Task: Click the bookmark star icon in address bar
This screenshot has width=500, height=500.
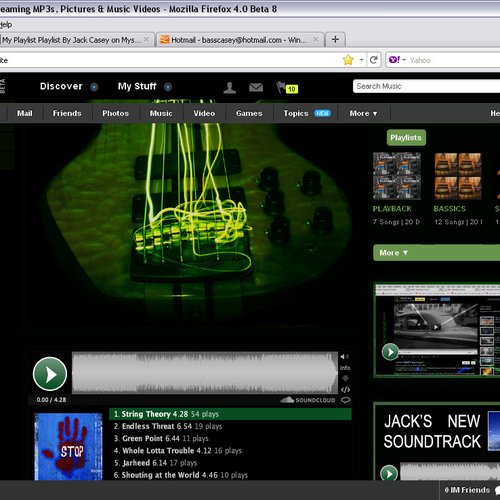Action: pyautogui.click(x=348, y=60)
